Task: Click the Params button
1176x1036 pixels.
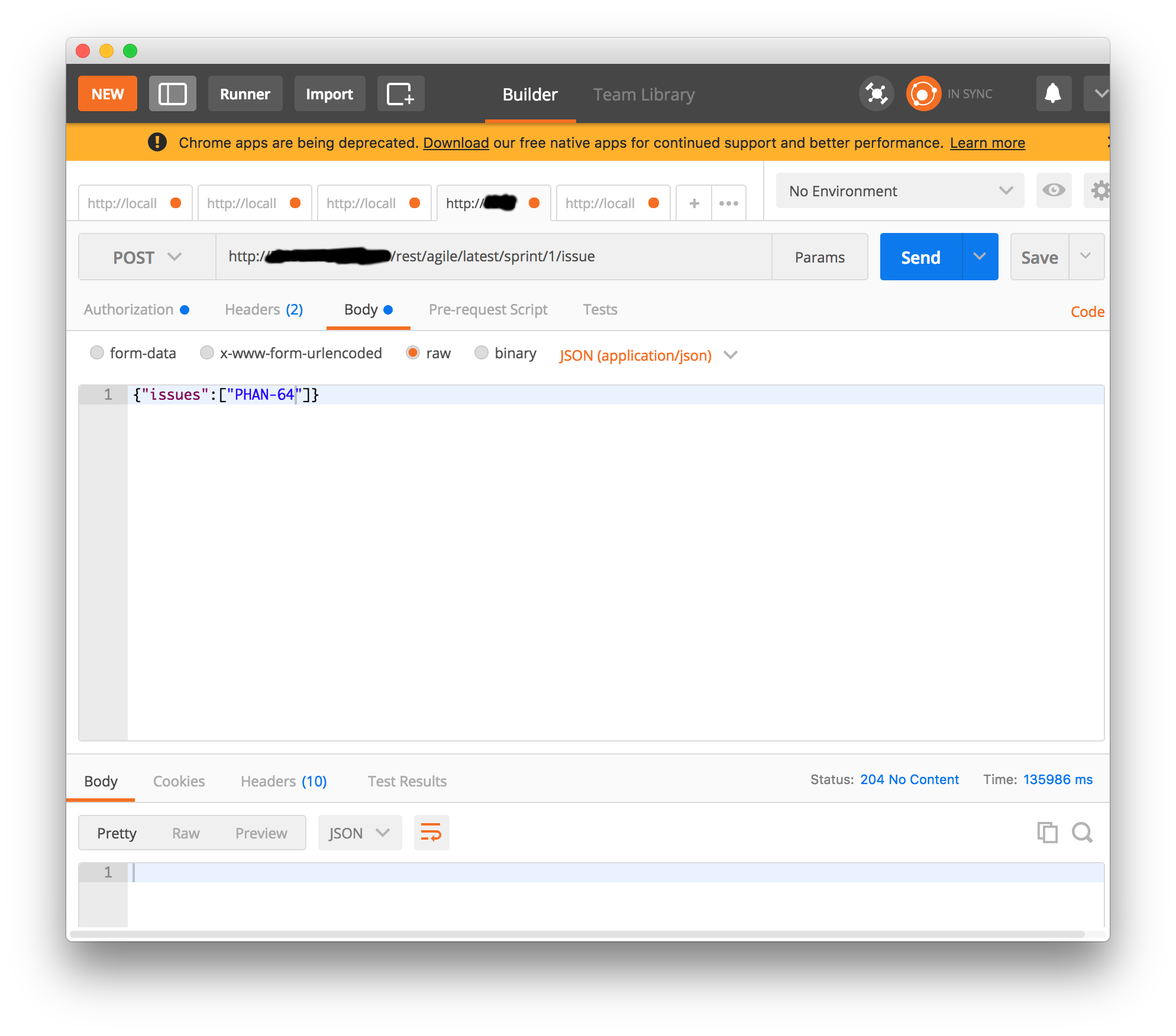Action: (820, 257)
